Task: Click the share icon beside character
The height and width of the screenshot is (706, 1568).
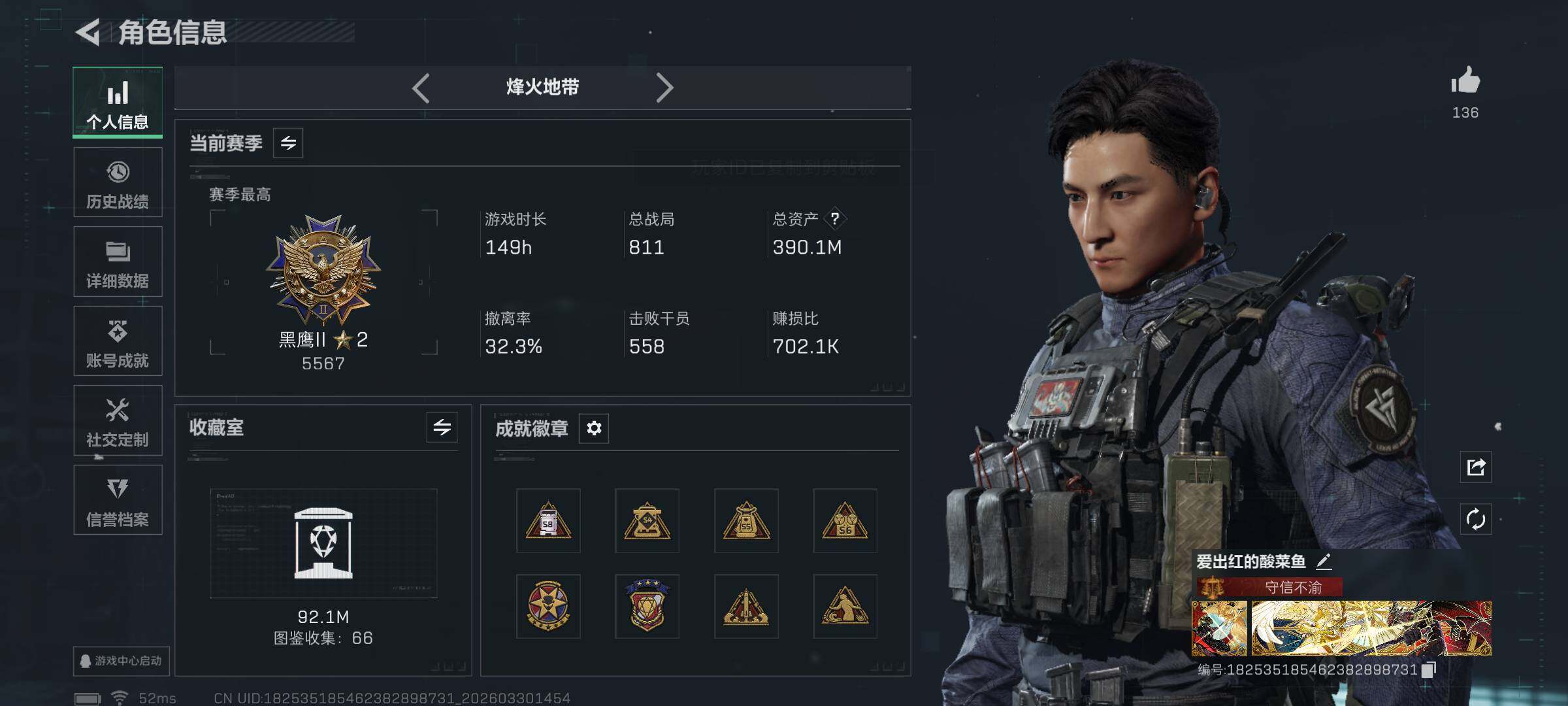Action: (x=1476, y=467)
